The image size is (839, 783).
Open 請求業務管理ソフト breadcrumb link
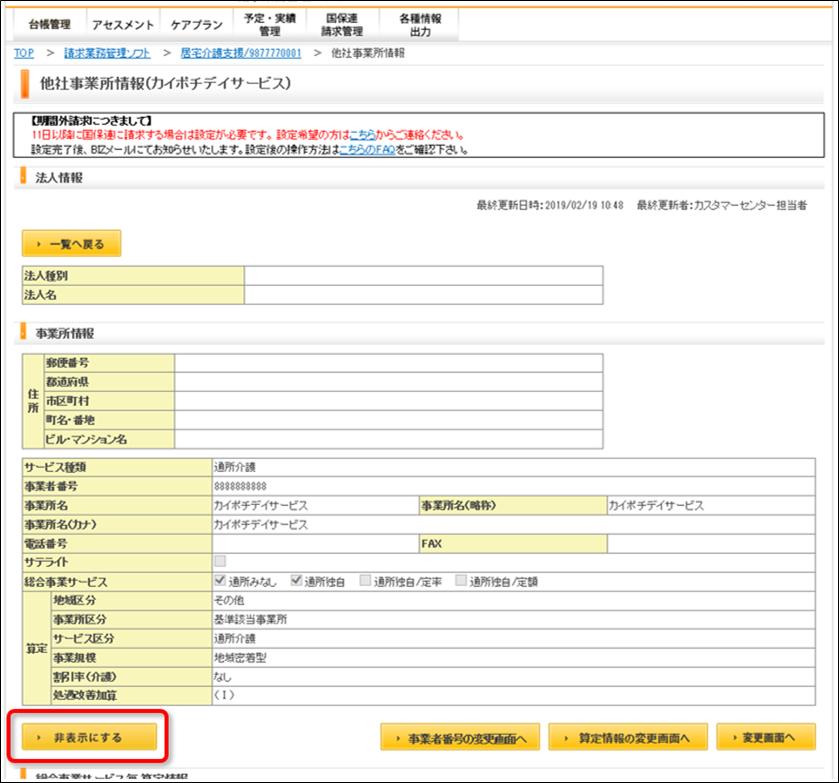point(107,53)
